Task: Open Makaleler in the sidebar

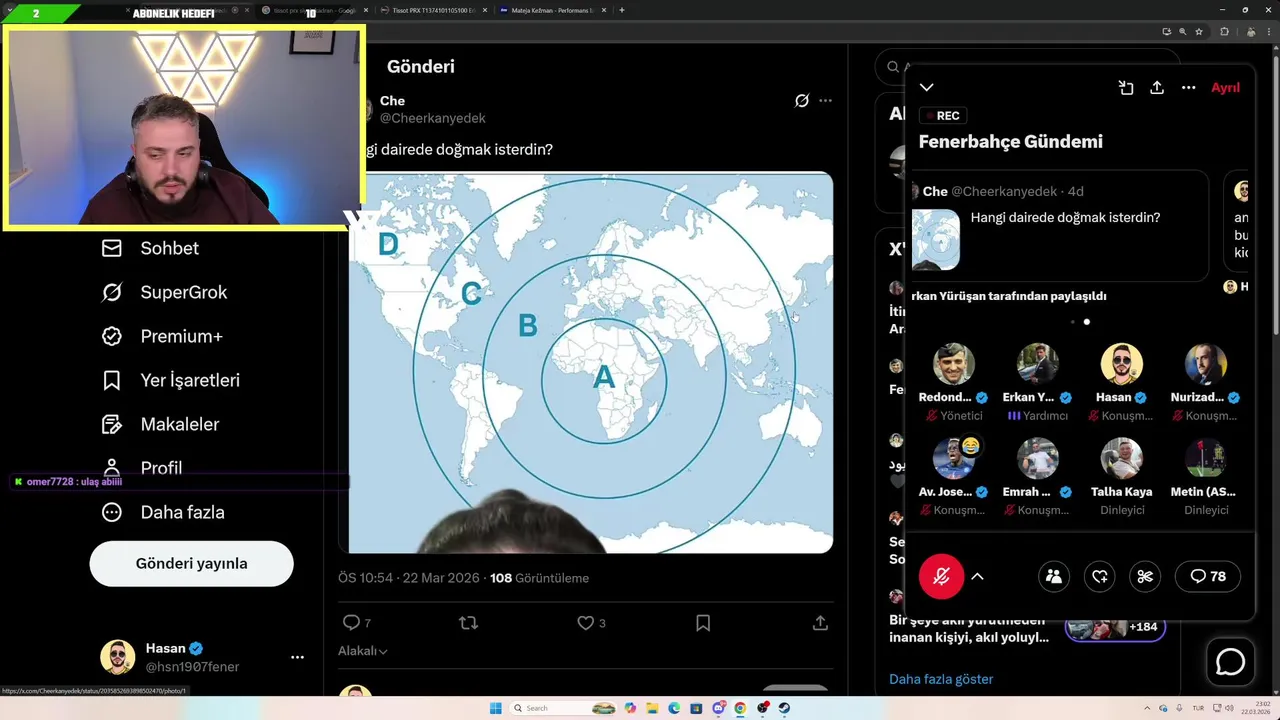Action: (160, 424)
